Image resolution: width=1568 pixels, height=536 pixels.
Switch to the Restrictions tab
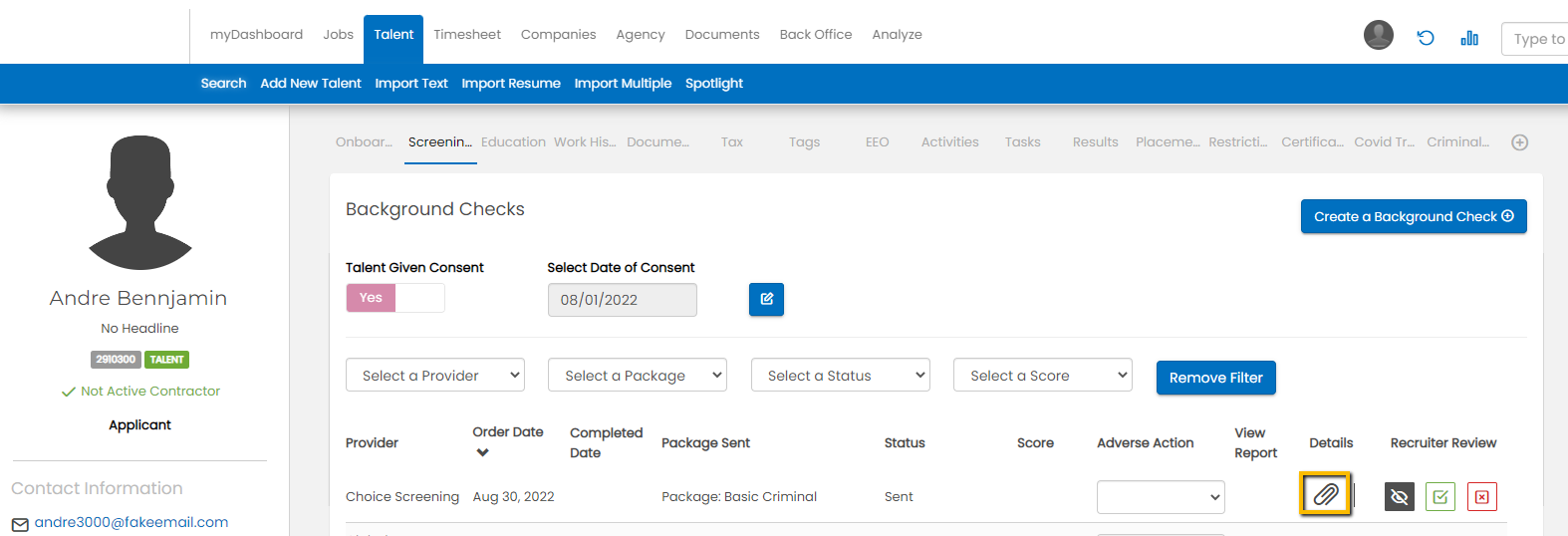pyautogui.click(x=1238, y=142)
